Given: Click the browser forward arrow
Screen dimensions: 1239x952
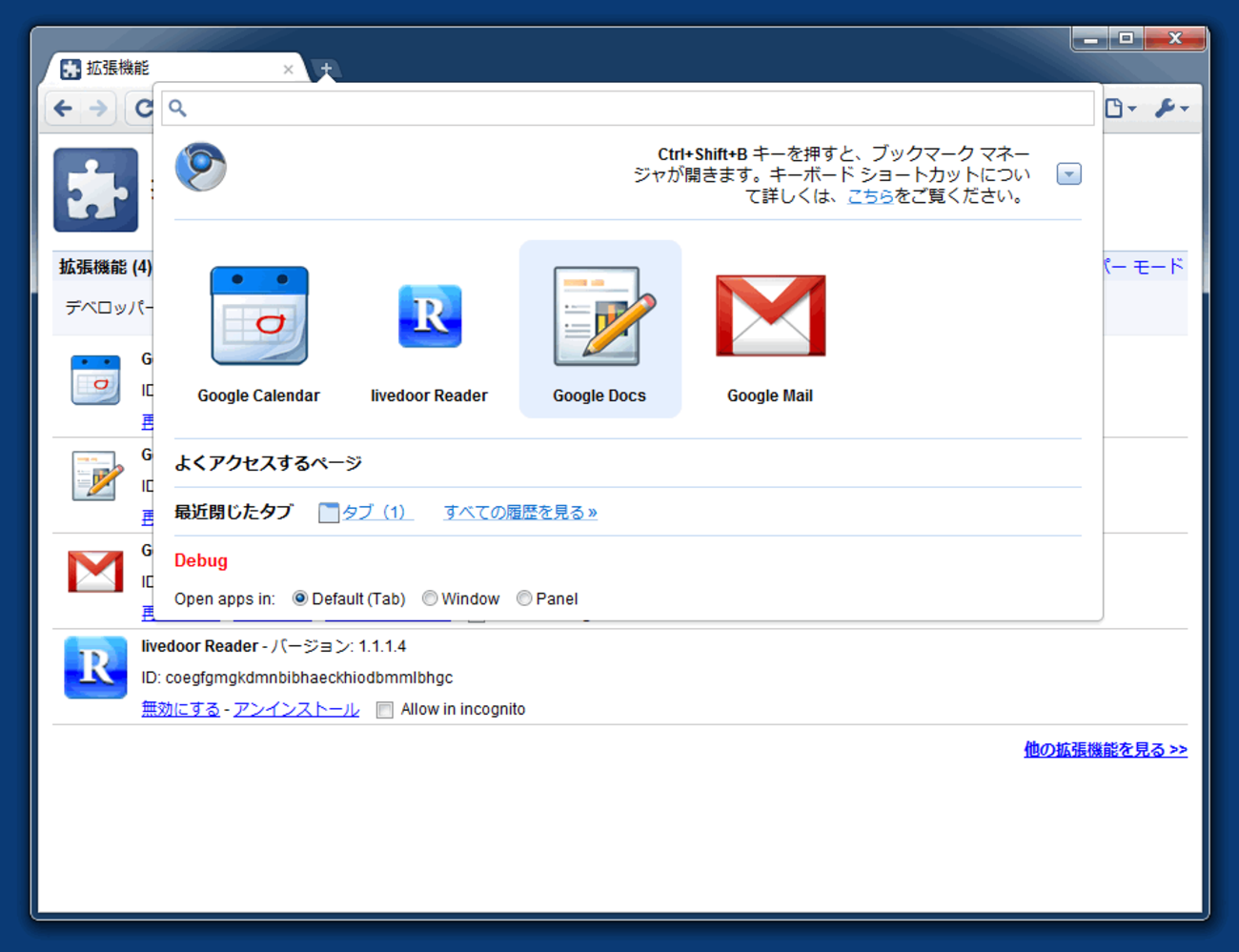Looking at the screenshot, I should click(98, 109).
